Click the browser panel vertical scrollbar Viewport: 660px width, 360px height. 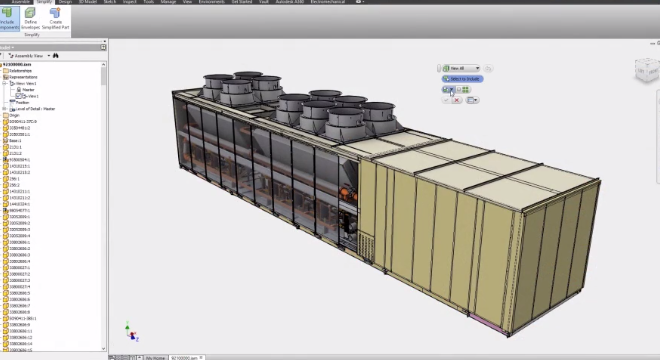coord(104,206)
